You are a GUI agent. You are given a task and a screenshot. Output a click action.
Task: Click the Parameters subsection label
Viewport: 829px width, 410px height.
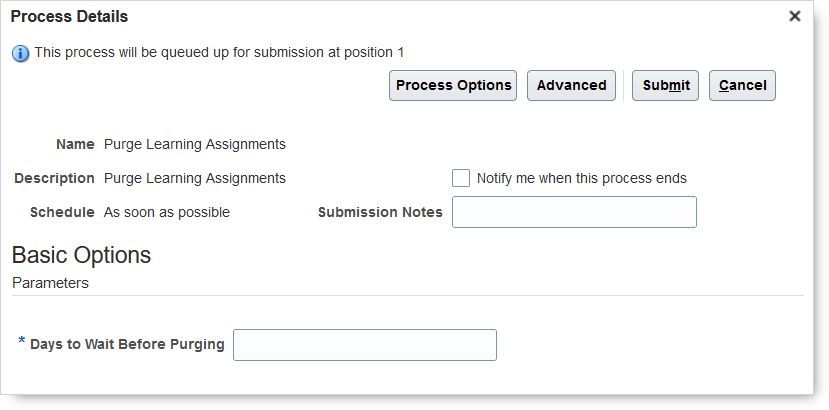pos(50,283)
